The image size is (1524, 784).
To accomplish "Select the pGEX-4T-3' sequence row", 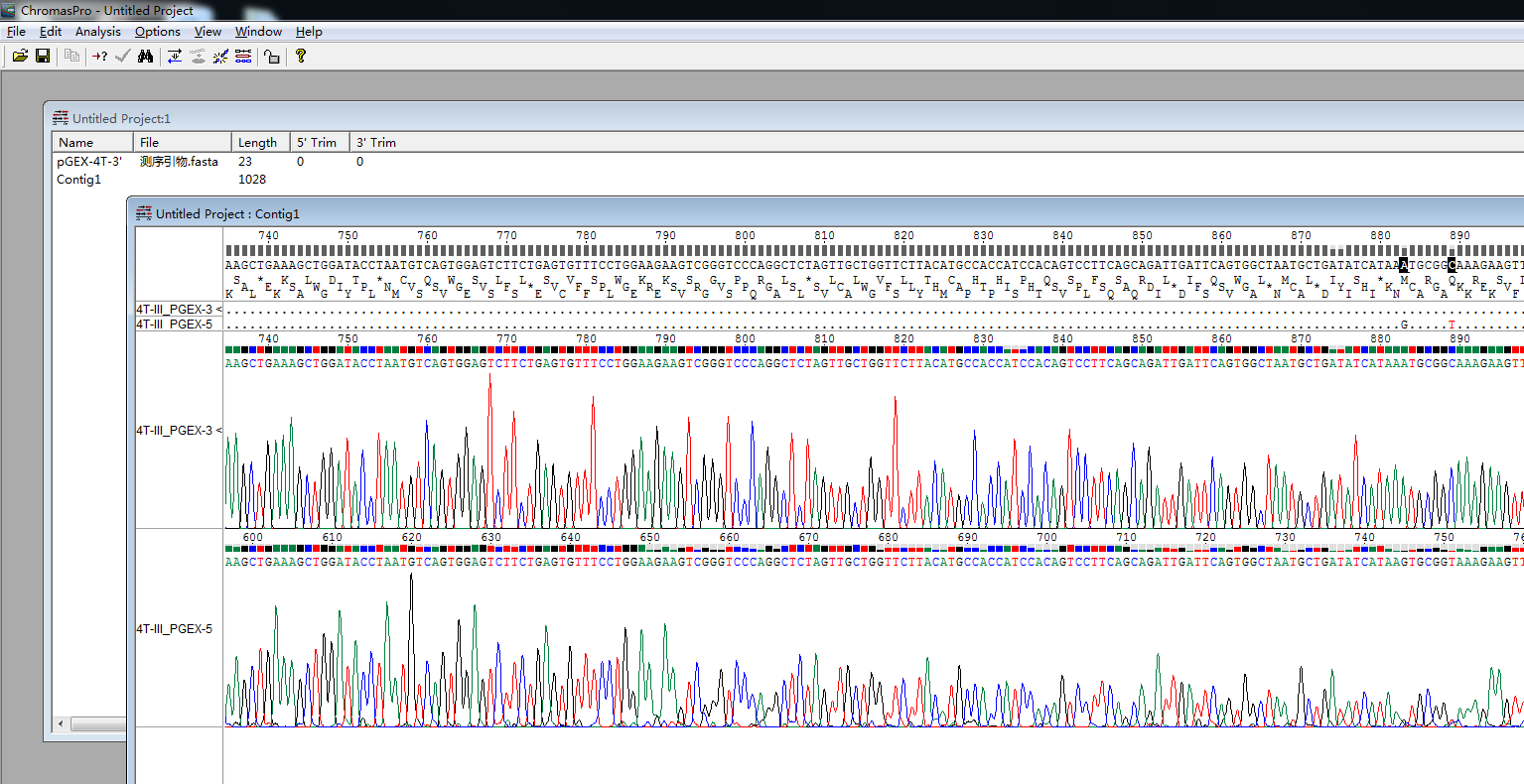I will pyautogui.click(x=89, y=161).
